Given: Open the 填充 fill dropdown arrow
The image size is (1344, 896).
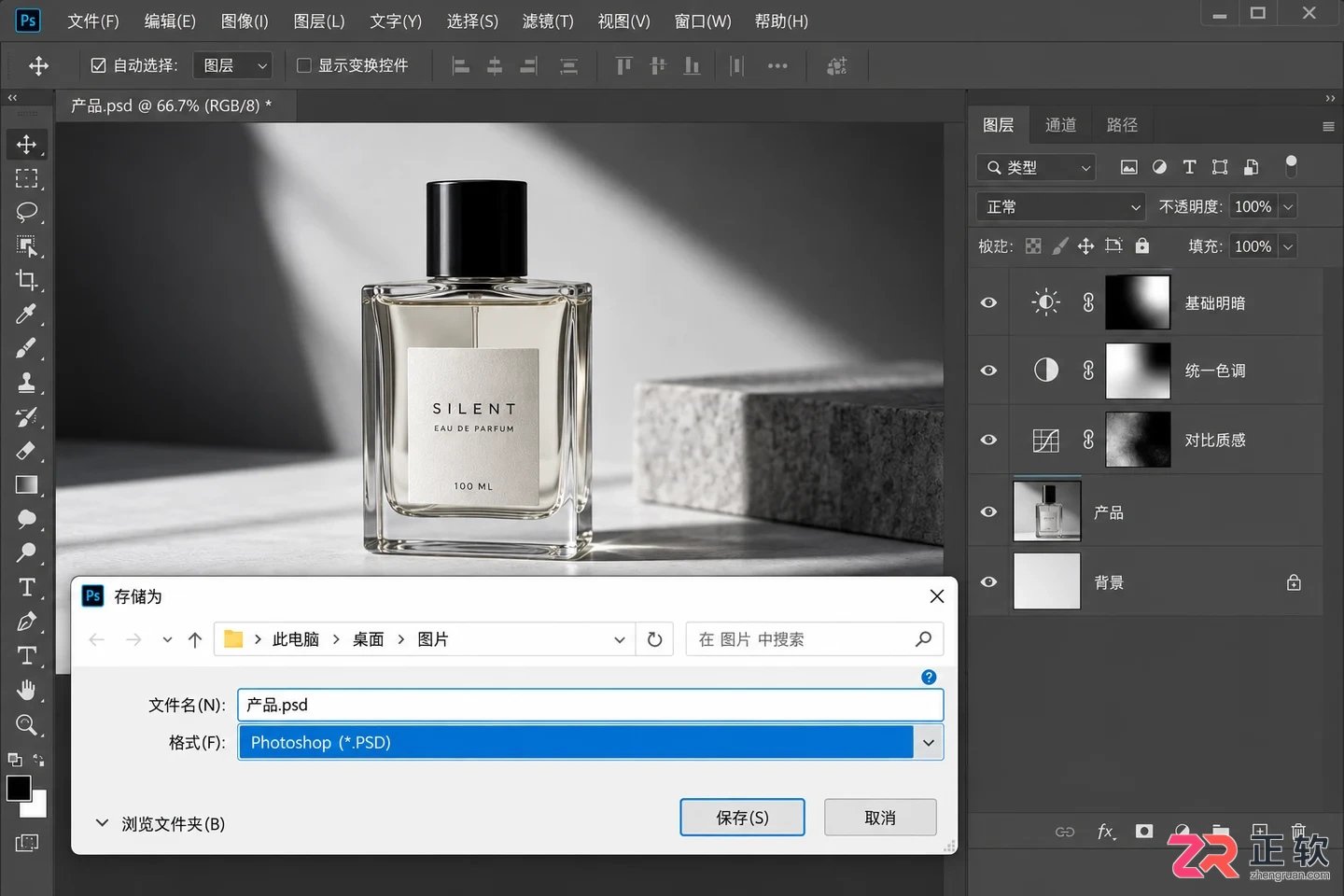Looking at the screenshot, I should click(1288, 246).
